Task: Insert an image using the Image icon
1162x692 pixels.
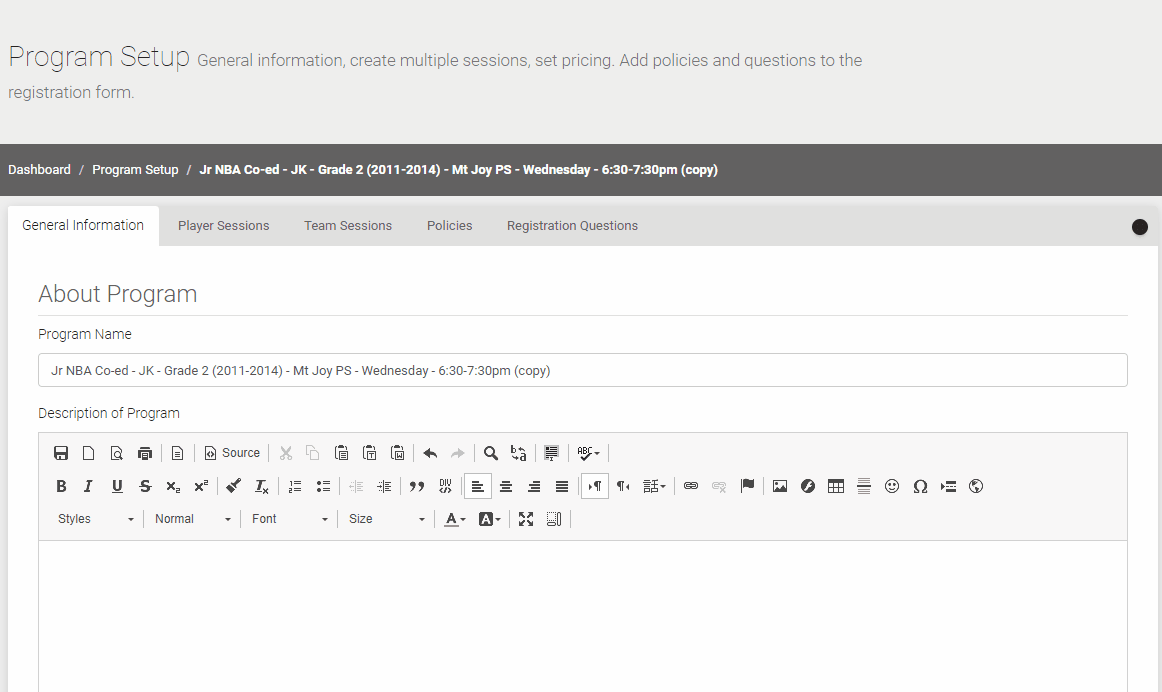Action: pyautogui.click(x=780, y=487)
